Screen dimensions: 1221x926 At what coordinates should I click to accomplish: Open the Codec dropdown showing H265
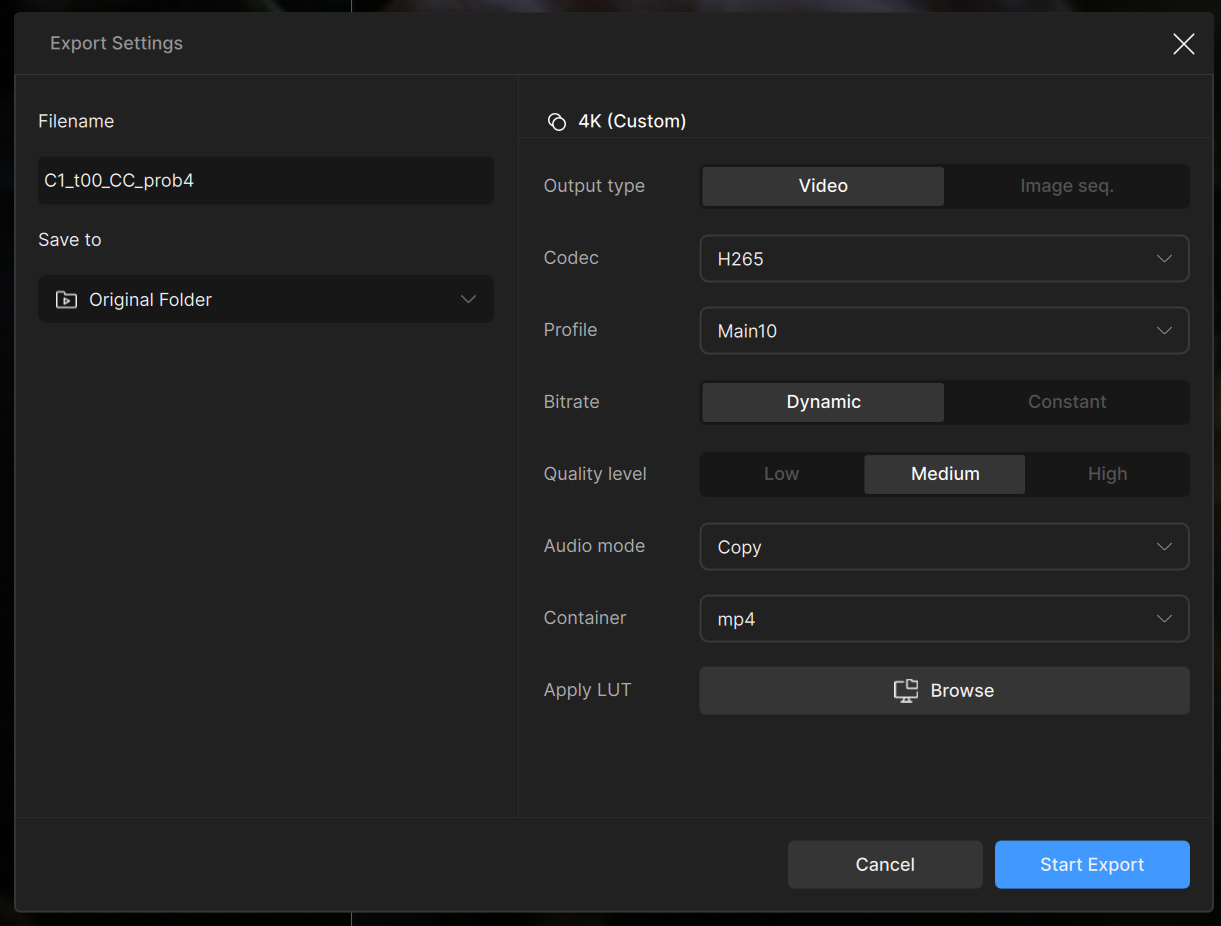(x=944, y=259)
